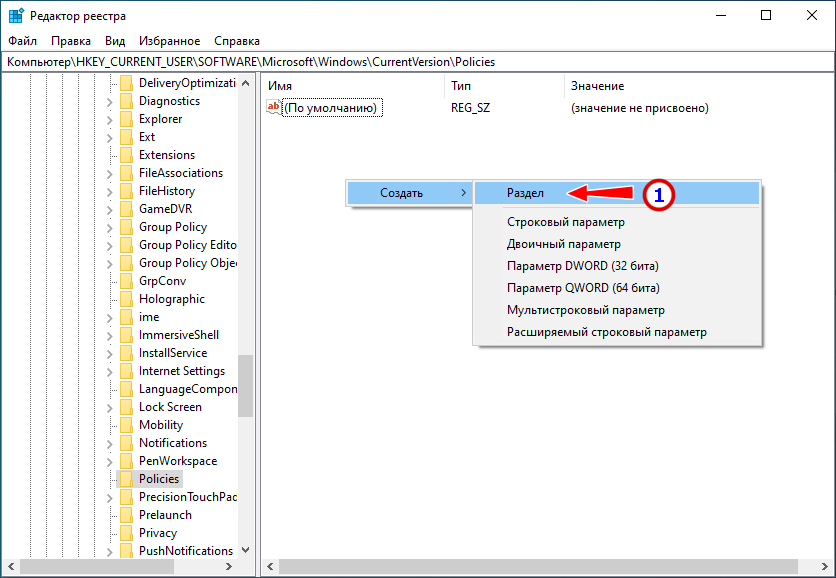Click the tree pane scroll-up arrow
Viewport: 836px width, 578px height.
[x=246, y=83]
